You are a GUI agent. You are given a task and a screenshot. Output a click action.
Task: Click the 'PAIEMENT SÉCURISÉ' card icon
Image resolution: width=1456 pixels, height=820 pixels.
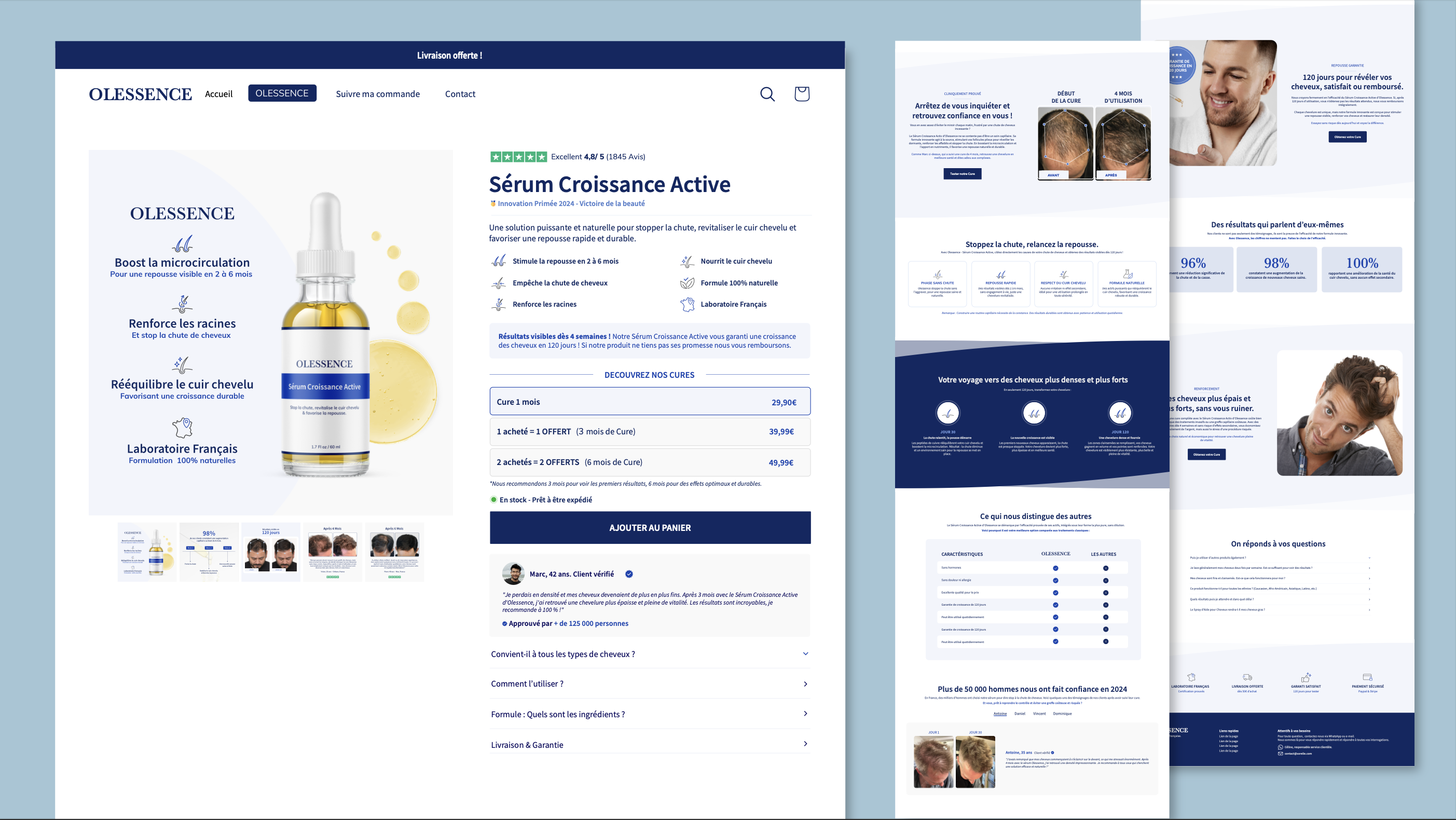point(1367,677)
